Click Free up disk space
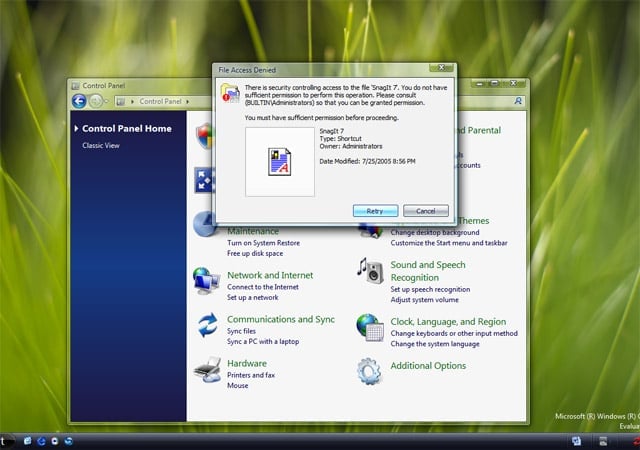This screenshot has width=640, height=450. pos(255,253)
